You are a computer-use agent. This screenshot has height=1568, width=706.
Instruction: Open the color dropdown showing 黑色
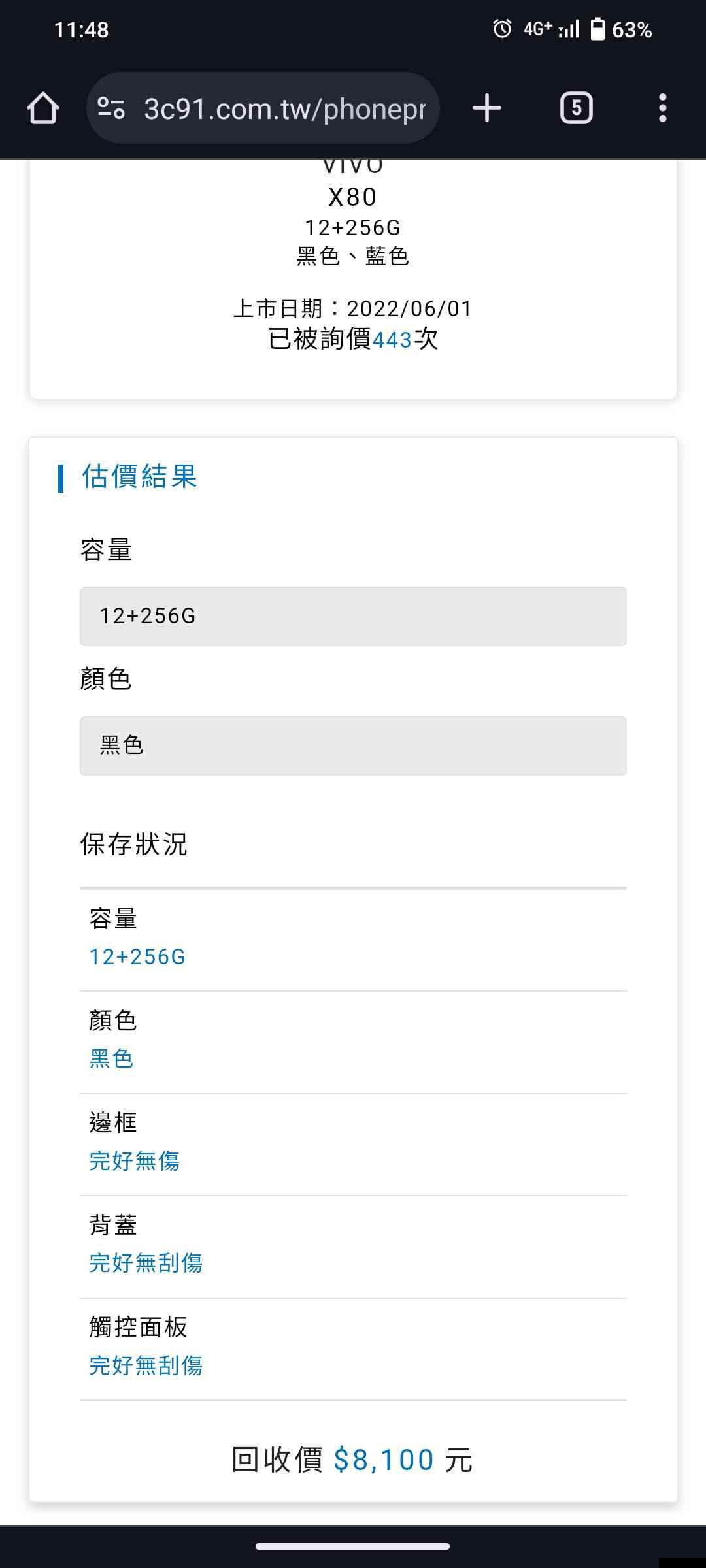353,745
